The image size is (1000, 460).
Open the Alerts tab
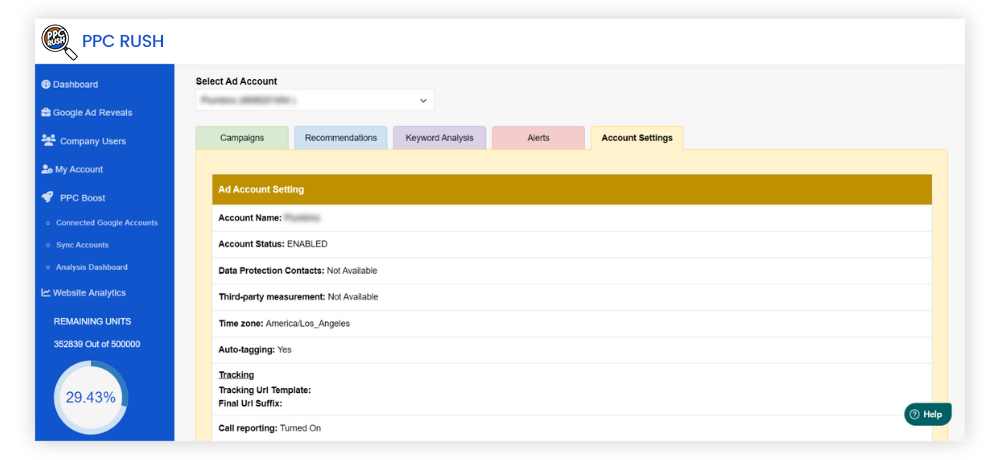pyautogui.click(x=538, y=138)
